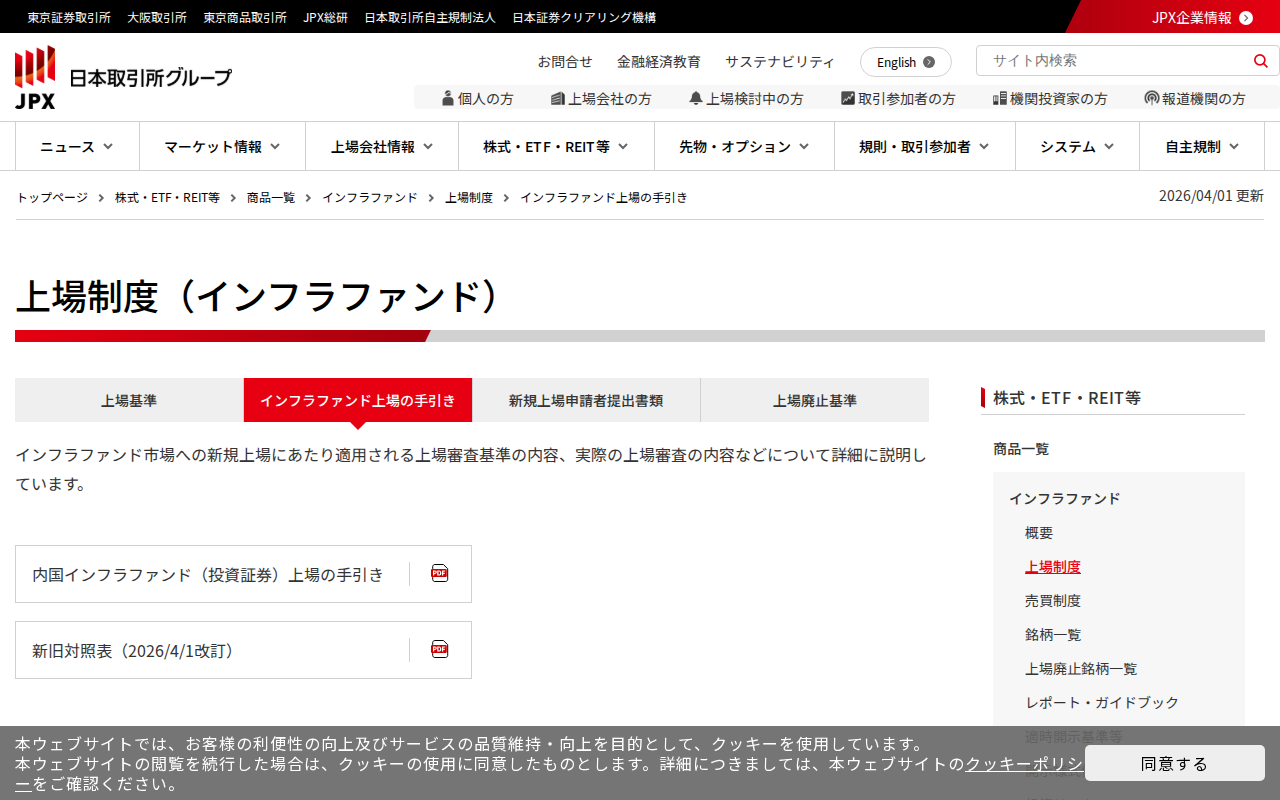
Task: Expand the 上場会社情報 menu
Action: pos(382,146)
